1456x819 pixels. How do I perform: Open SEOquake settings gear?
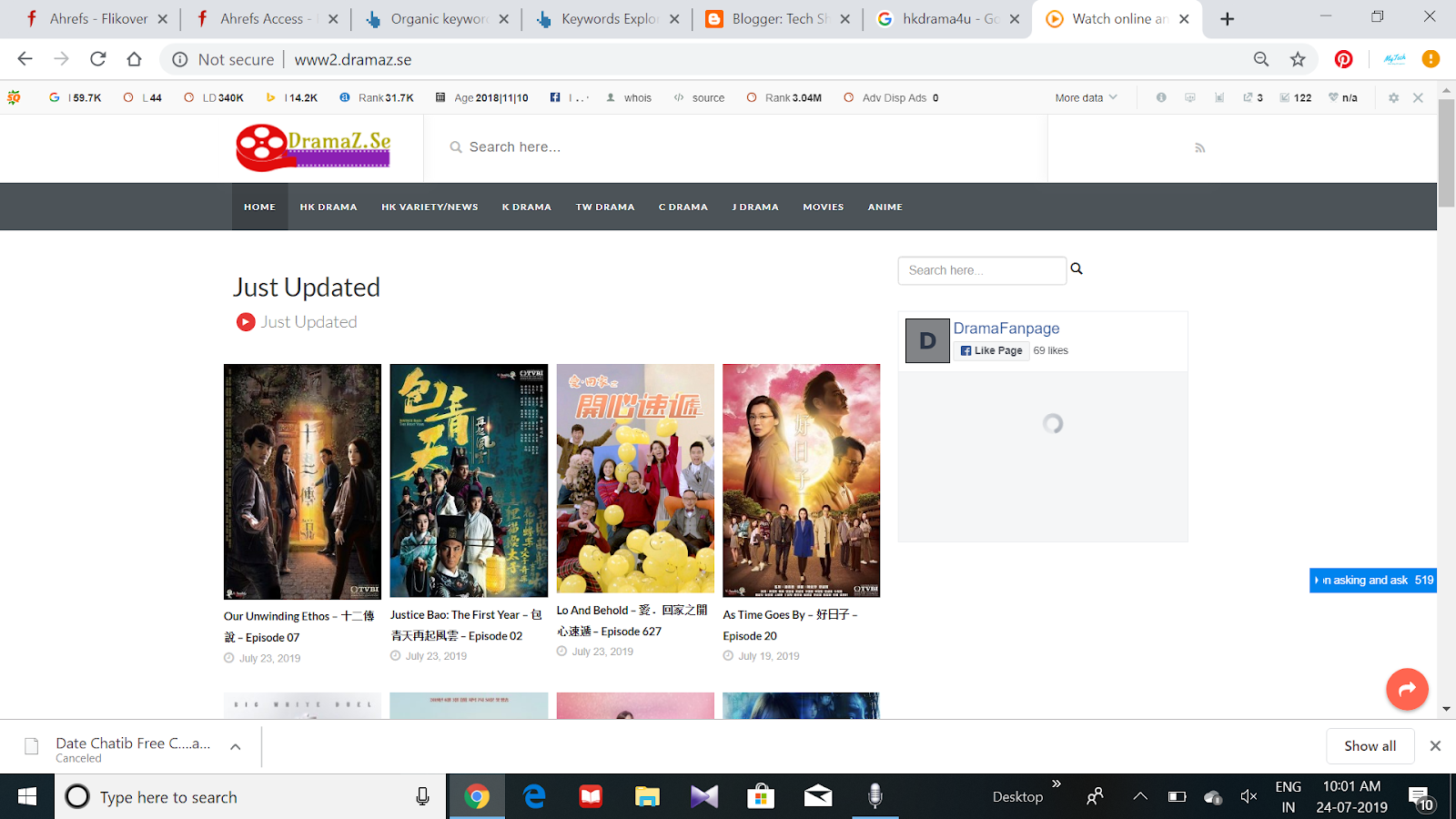[1393, 97]
